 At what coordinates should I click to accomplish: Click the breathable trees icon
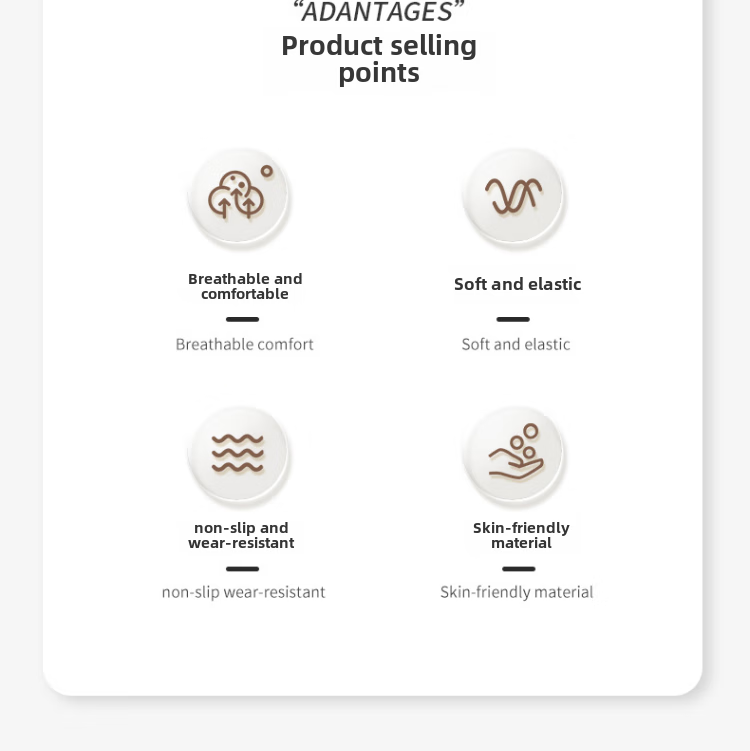click(x=236, y=197)
